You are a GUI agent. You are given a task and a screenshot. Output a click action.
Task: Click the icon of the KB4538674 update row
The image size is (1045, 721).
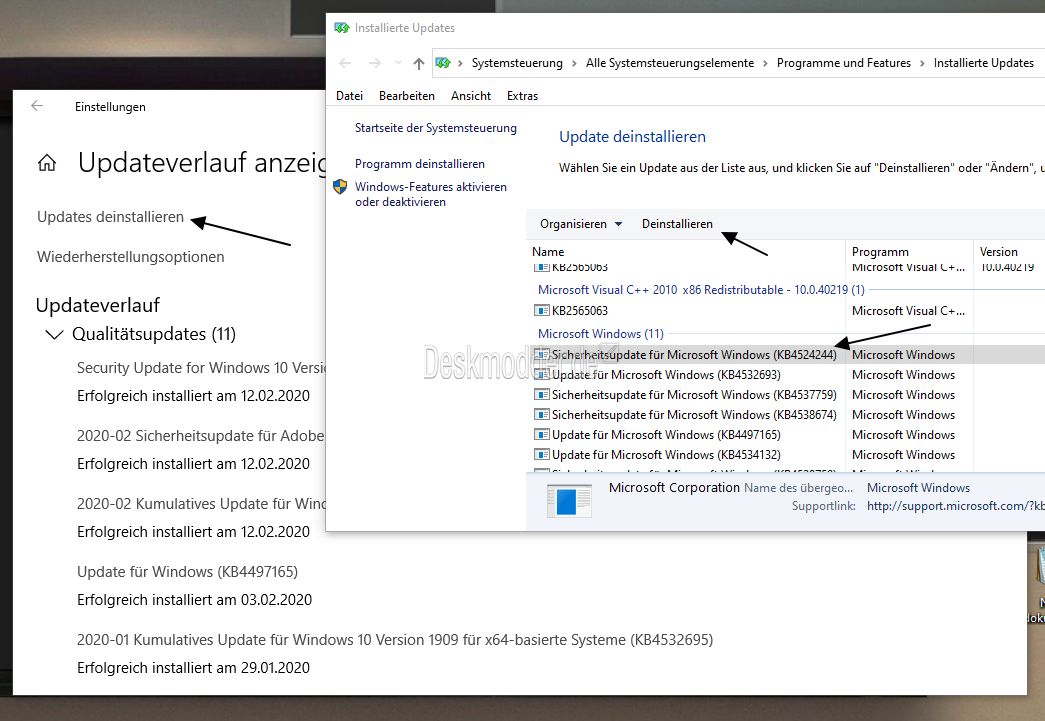541,414
